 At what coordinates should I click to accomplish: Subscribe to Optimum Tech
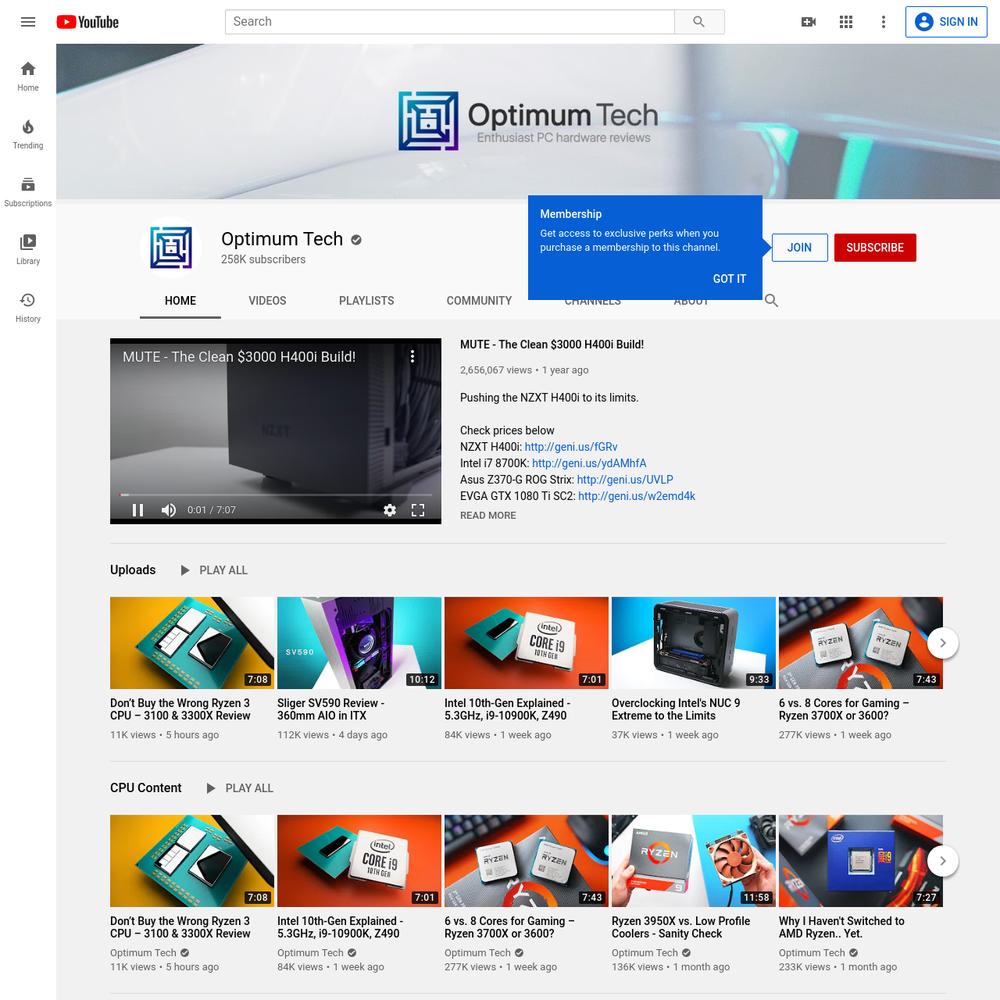tap(875, 247)
